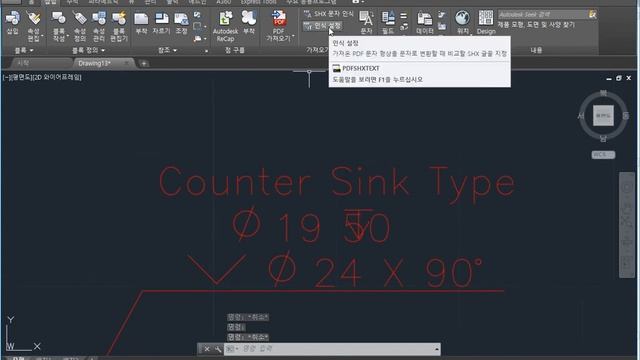Open the dropdown arrow beside 블록 작성

pos(67,36)
